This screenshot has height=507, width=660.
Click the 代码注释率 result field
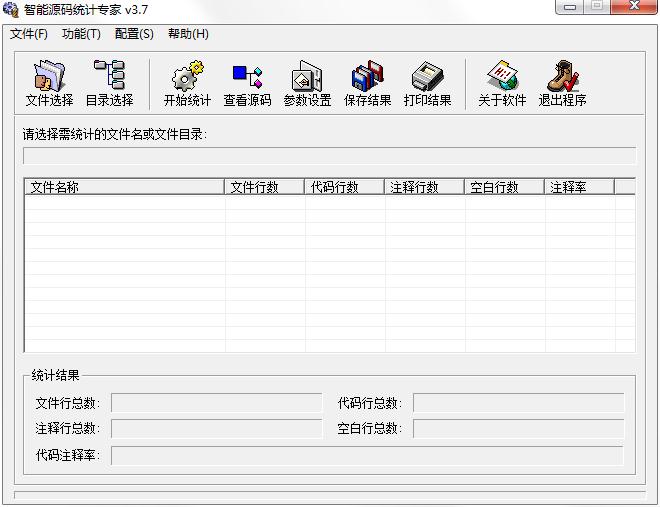click(367, 455)
